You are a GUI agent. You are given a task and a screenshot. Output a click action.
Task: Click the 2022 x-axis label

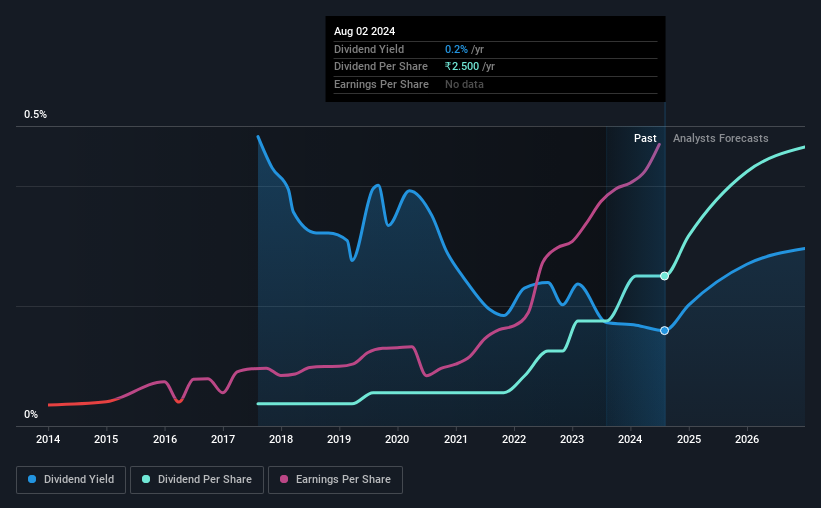click(x=514, y=439)
